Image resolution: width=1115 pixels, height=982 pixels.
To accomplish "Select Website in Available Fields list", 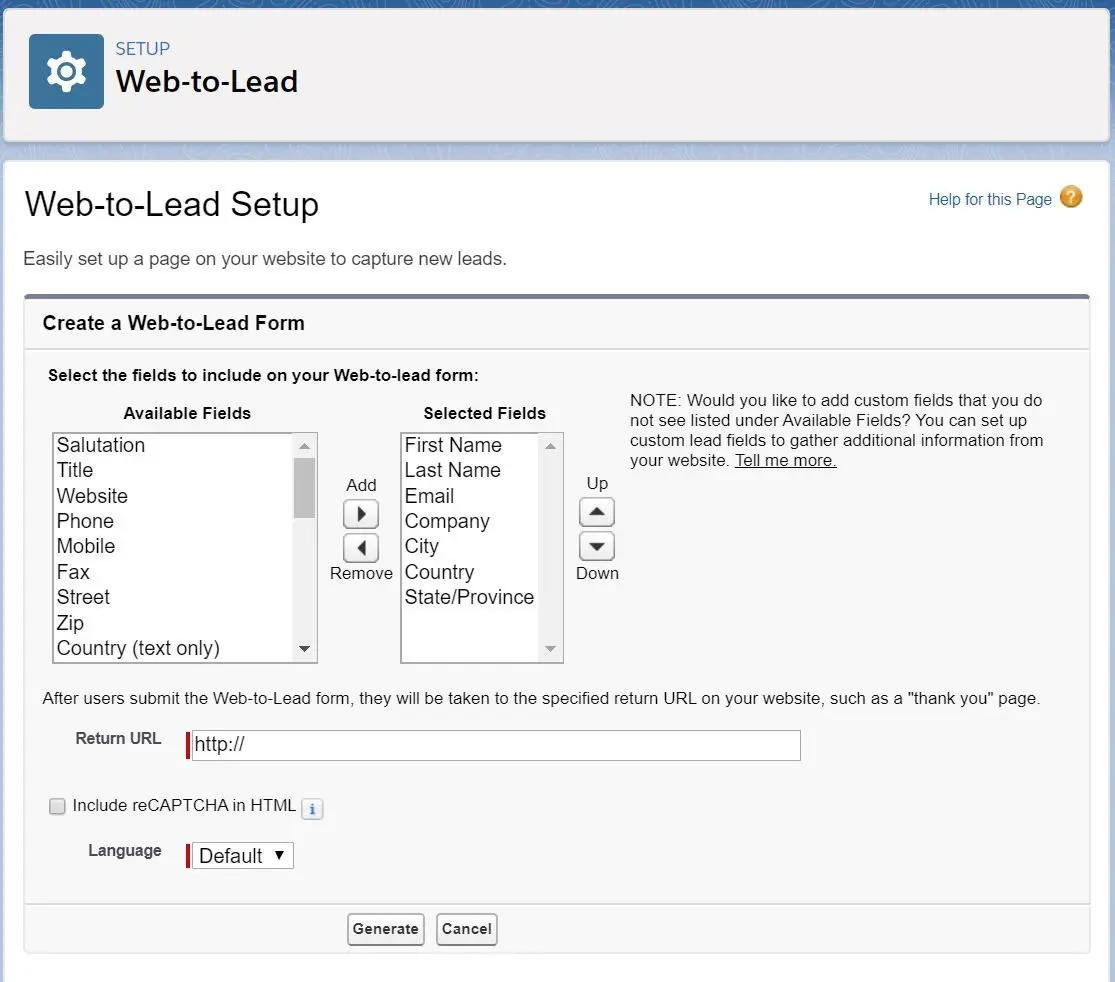I will click(92, 496).
